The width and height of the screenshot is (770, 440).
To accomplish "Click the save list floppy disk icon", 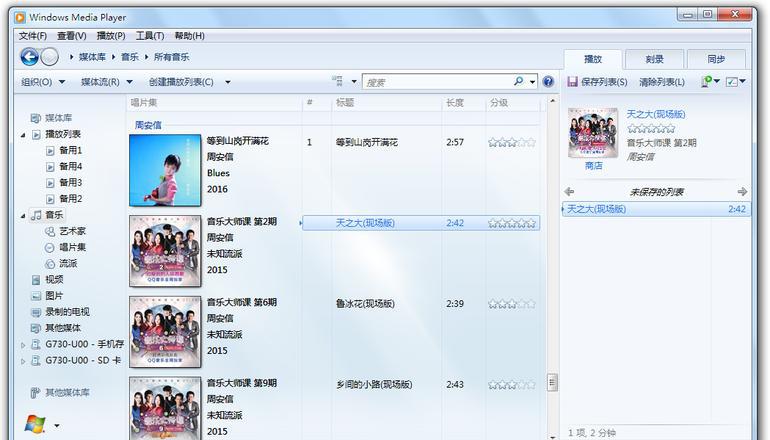I will [x=572, y=82].
